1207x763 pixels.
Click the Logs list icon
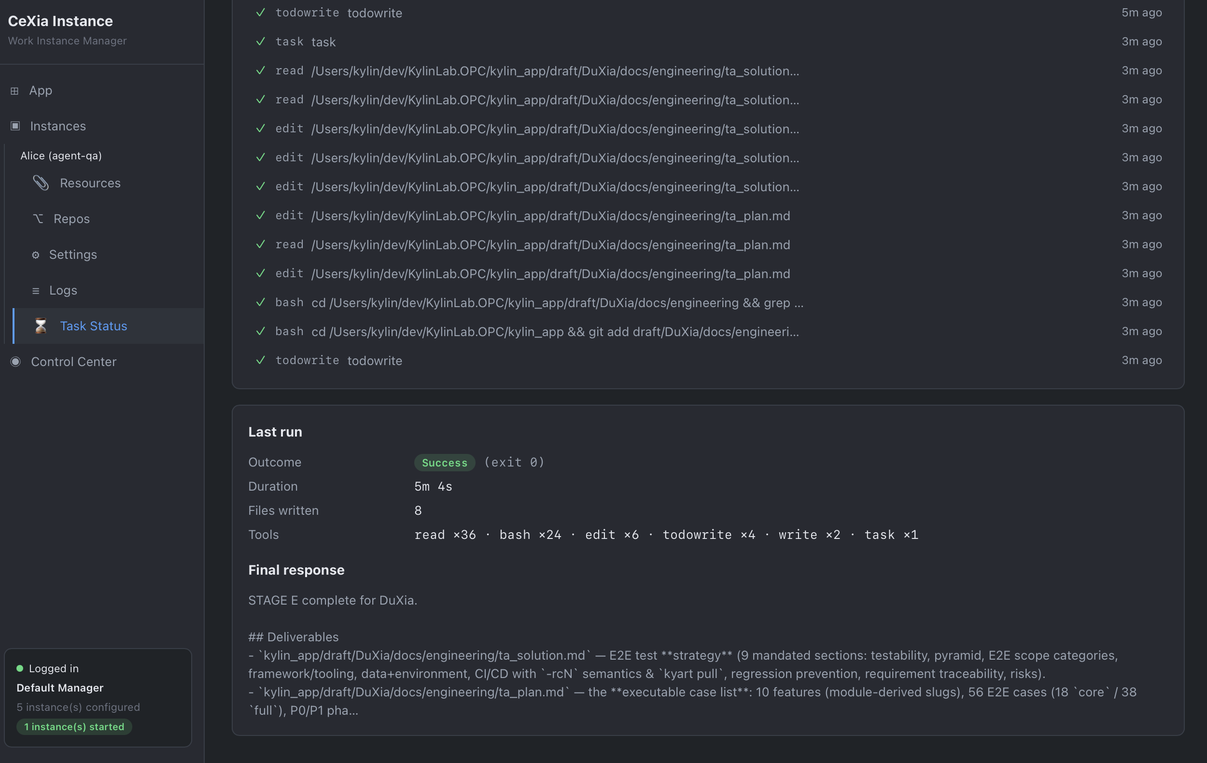(x=36, y=291)
